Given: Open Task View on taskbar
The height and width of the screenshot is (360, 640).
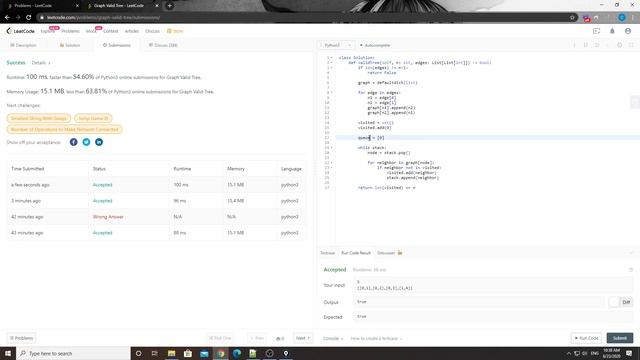Looking at the screenshot, I should 155,353.
